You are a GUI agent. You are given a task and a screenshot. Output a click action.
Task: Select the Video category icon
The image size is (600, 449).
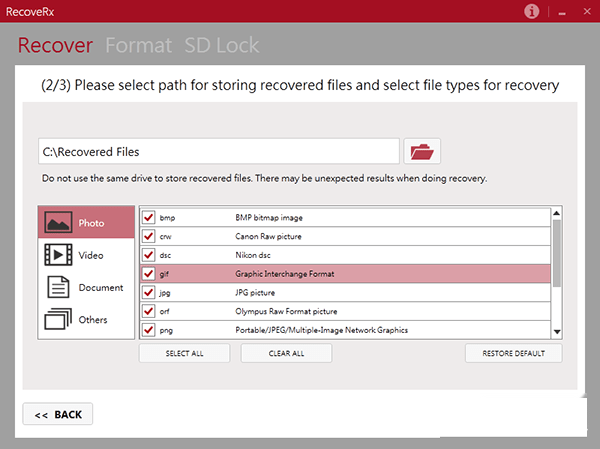[x=59, y=255]
